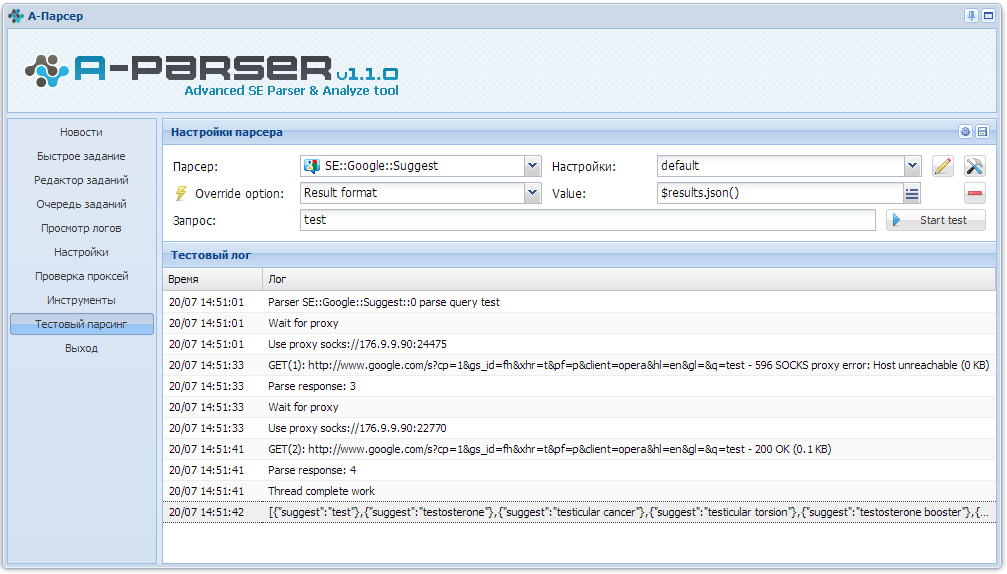Select log row 'Parse response: 3'
This screenshot has height=574, width=1007.
click(x=579, y=387)
